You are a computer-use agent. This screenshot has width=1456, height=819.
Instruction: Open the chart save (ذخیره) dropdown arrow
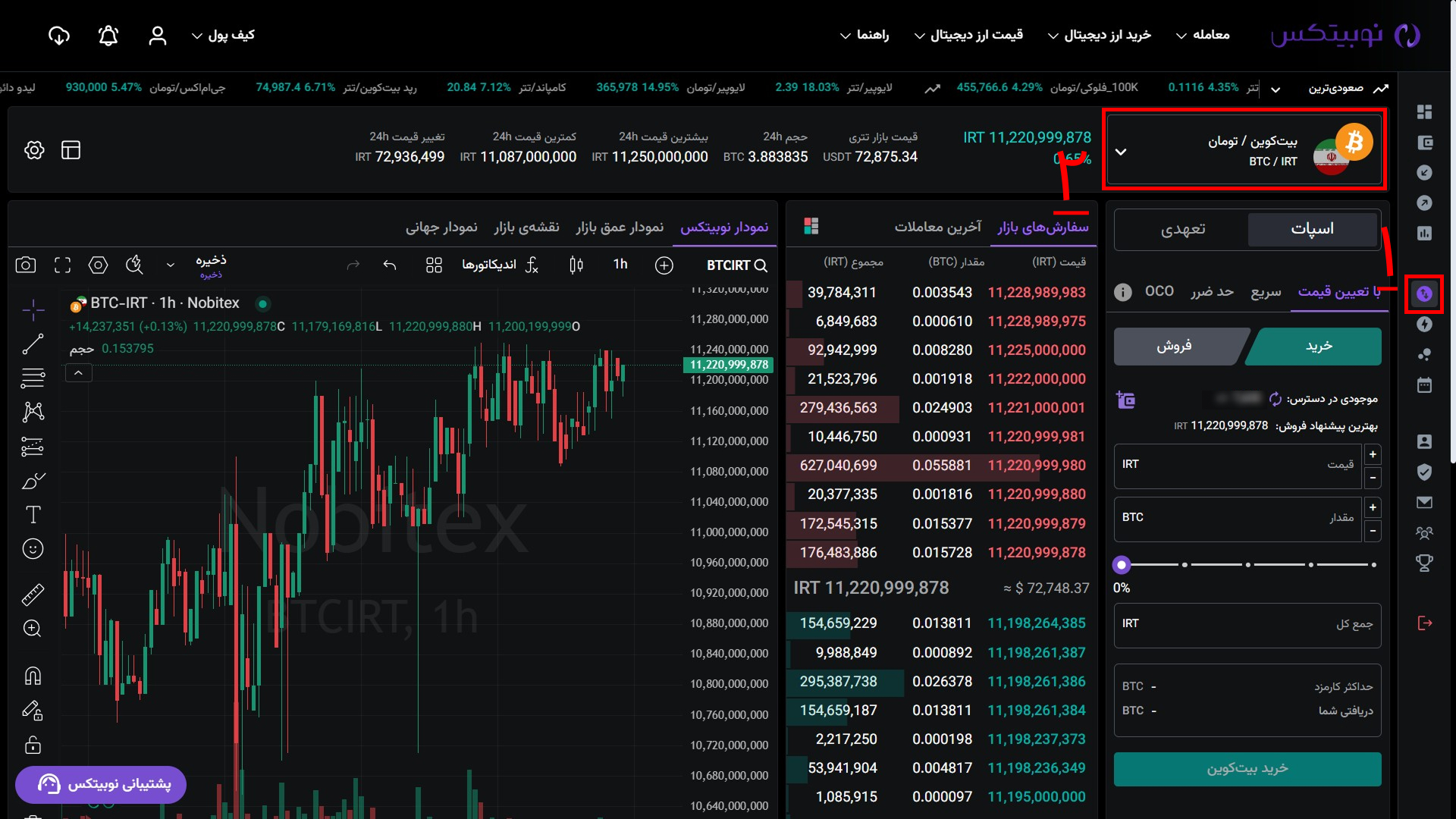tap(171, 265)
